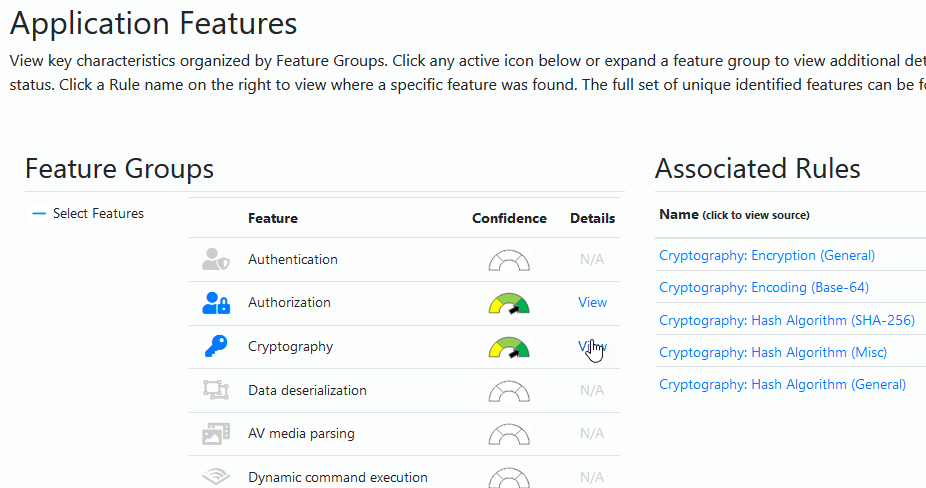
Task: Click the Data deserialization confidence gauge
Action: coord(509,391)
